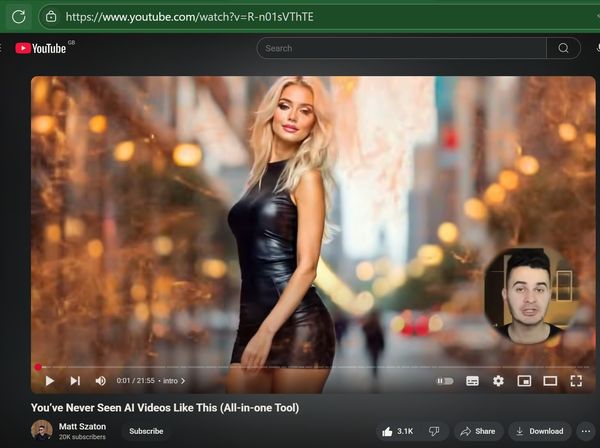Click the video title text
600x448 pixels.
tap(165, 408)
